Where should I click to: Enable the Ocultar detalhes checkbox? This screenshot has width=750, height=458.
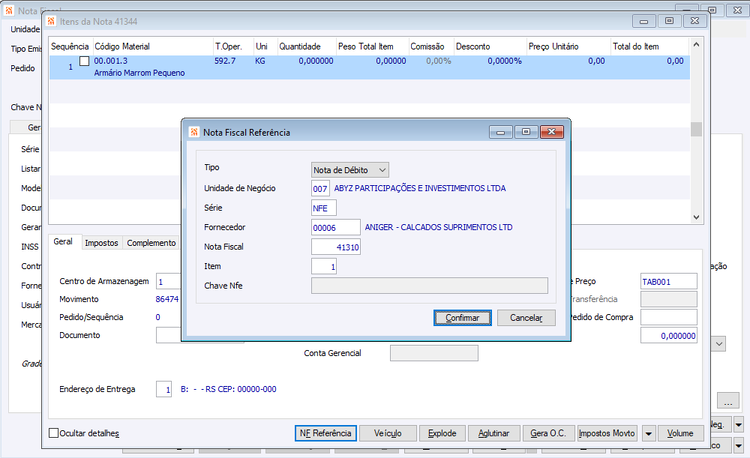pyautogui.click(x=54, y=433)
